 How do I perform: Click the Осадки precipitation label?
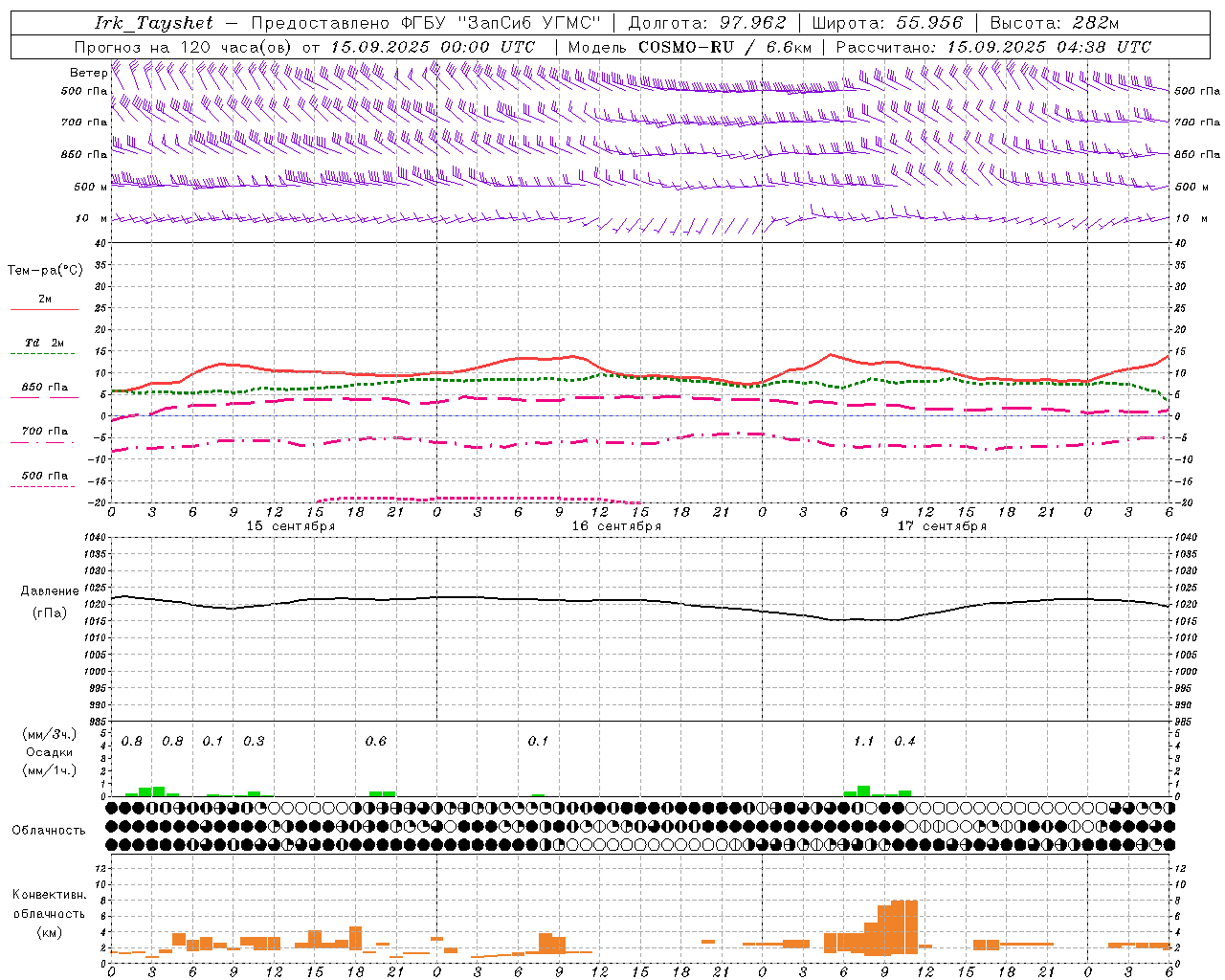pos(49,752)
